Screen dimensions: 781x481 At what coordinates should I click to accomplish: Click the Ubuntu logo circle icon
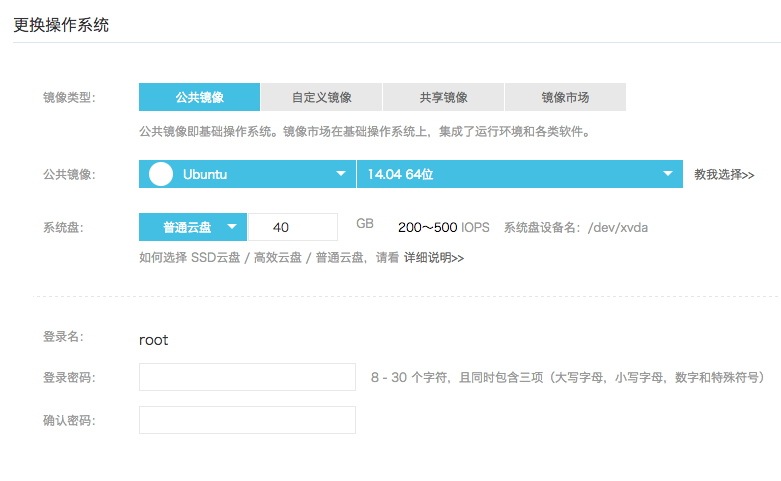161,174
